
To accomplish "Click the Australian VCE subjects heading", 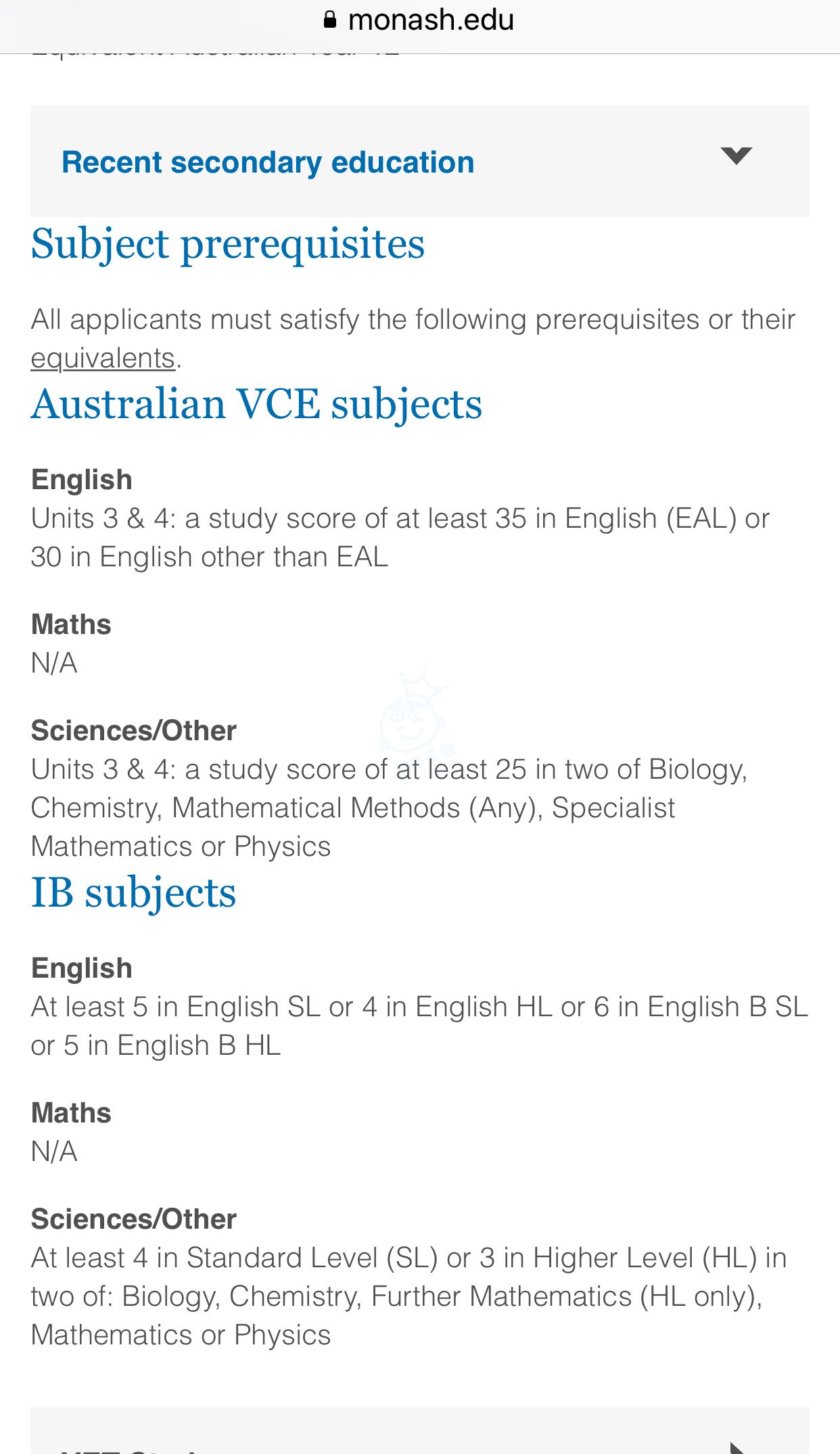I will click(x=256, y=404).
